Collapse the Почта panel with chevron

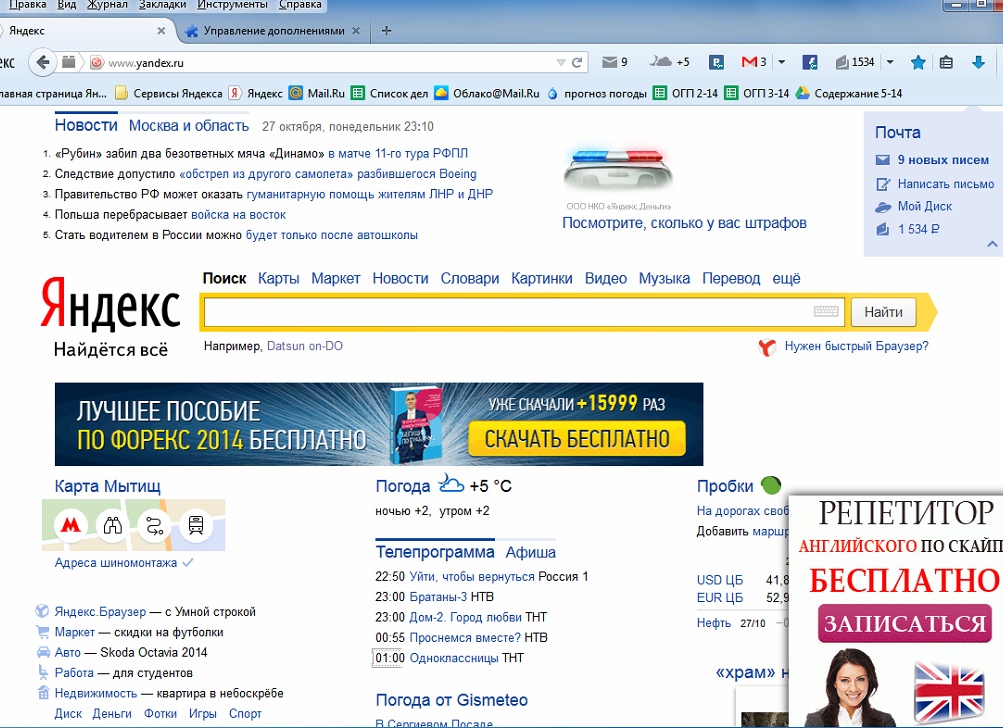click(992, 244)
